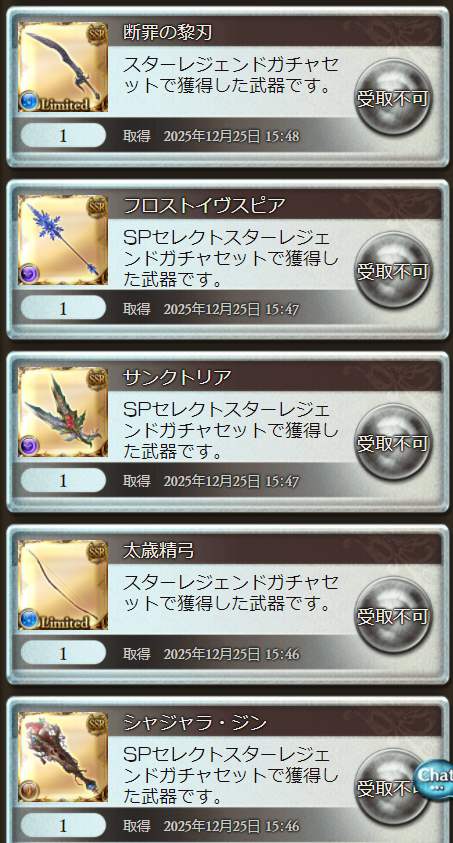Select the サンクトリア title text
The image size is (453, 843).
[177, 378]
